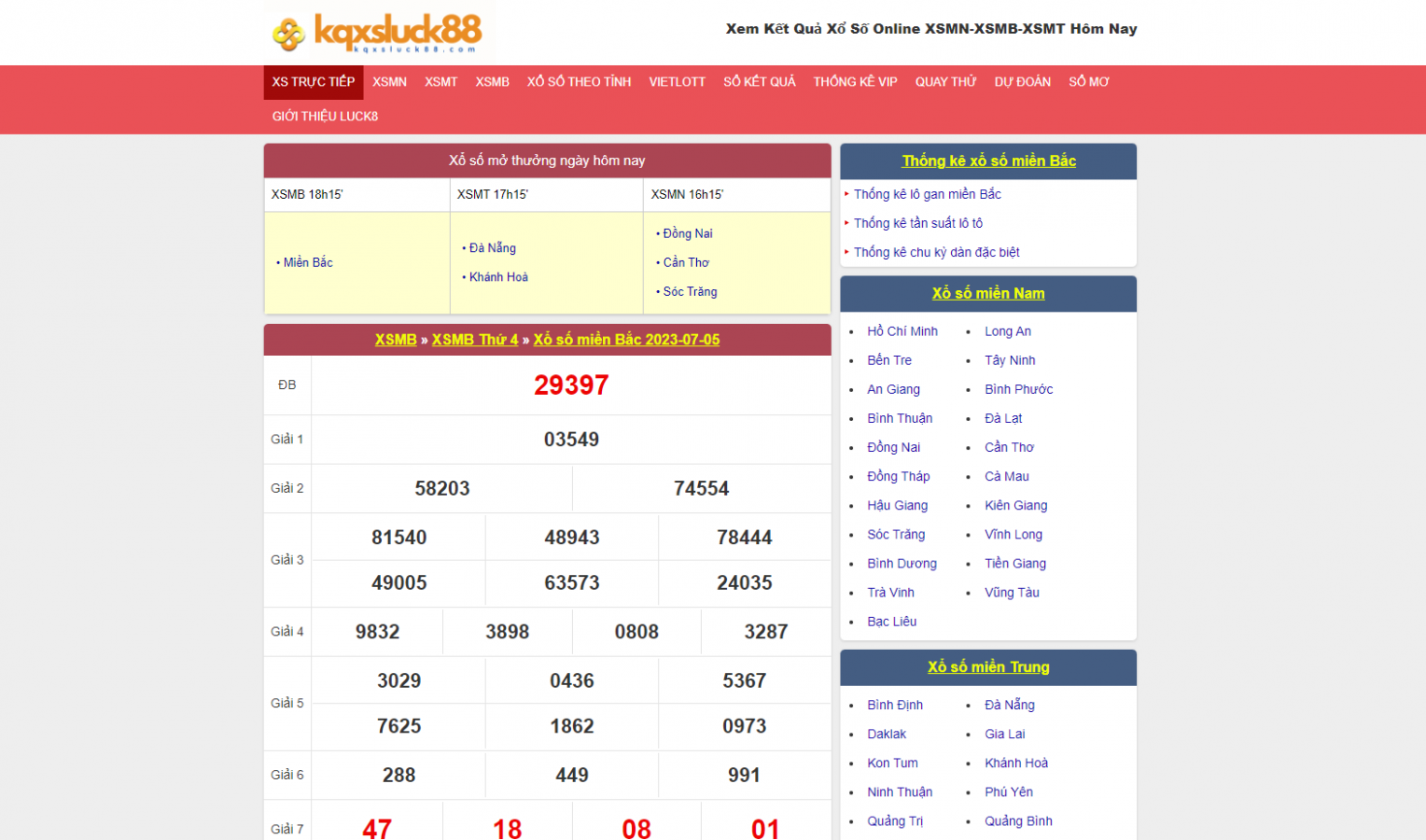Click Thống kê chu kỳ dàn đặc biệt

point(936,252)
